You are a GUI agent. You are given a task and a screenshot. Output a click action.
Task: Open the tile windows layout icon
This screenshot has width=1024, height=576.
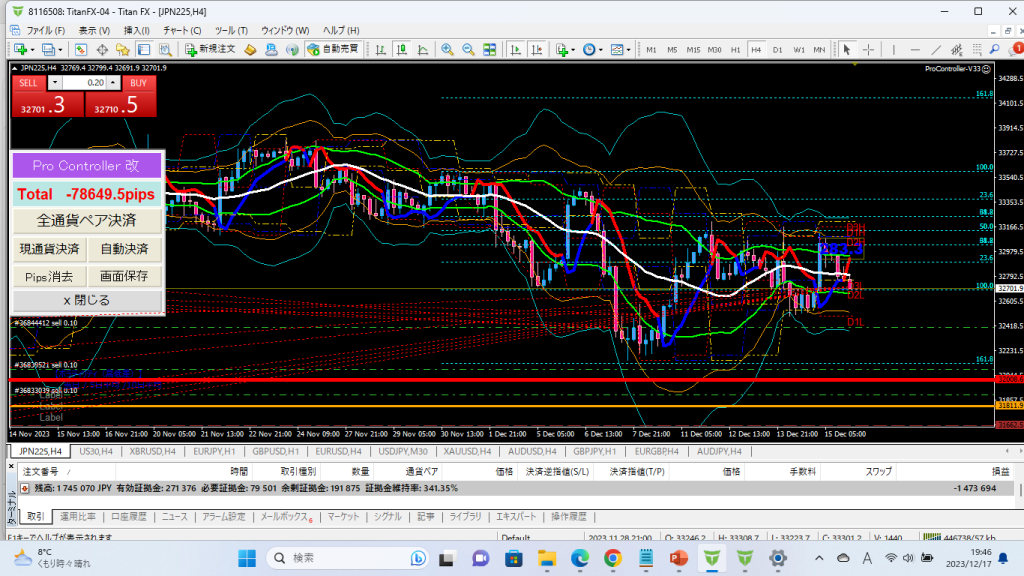click(490, 49)
